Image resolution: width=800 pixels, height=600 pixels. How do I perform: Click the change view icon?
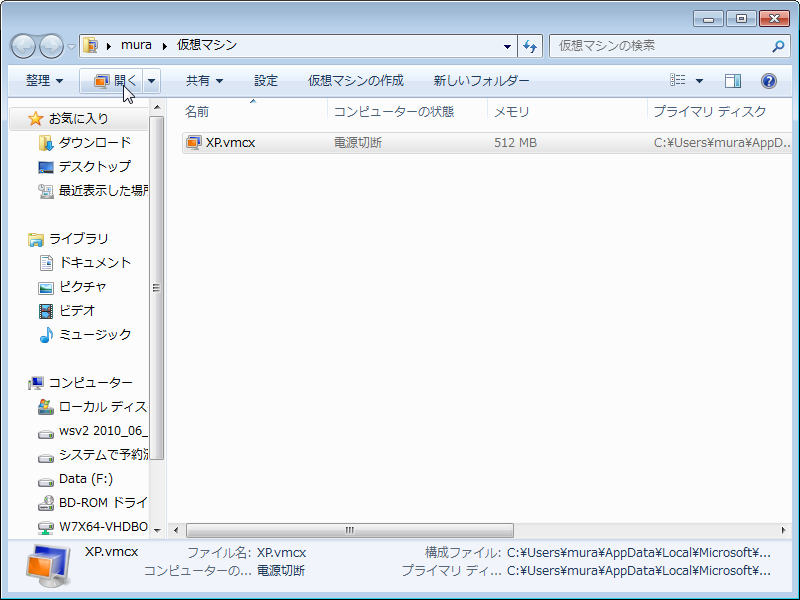678,80
